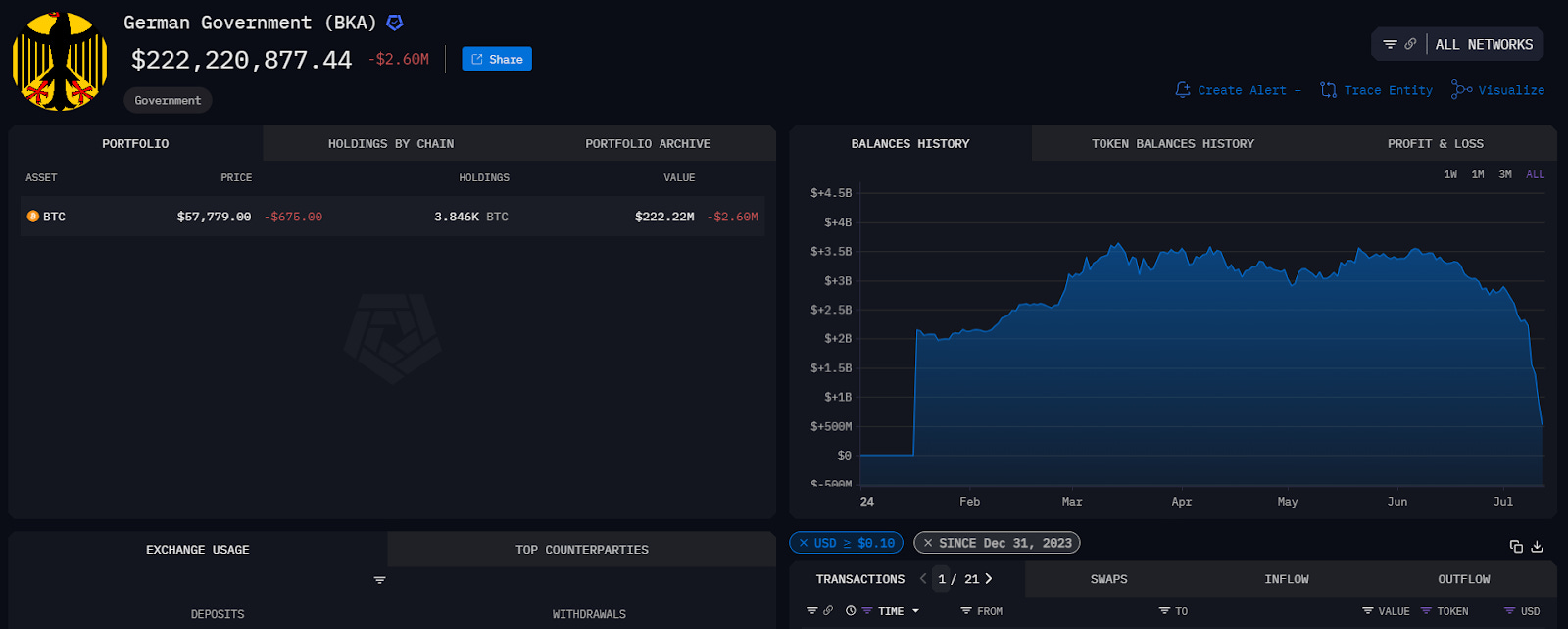Switch to the EXCHANGE USAGE tab

point(198,550)
